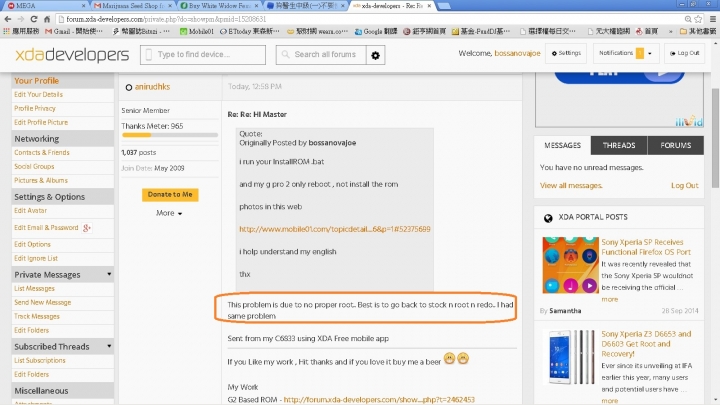Open Sony Xperia SP Firefox OS thumbnail

click(x=570, y=265)
